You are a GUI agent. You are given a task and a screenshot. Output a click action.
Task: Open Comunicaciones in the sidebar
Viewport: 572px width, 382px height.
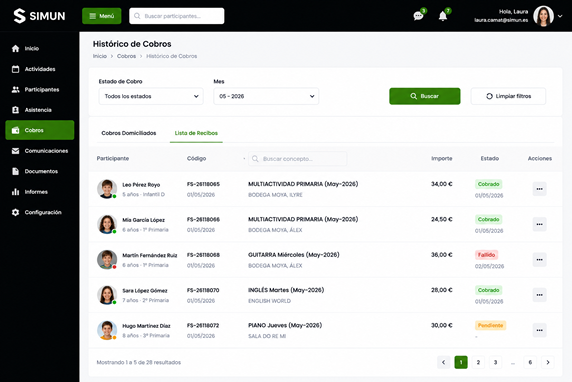click(x=40, y=151)
